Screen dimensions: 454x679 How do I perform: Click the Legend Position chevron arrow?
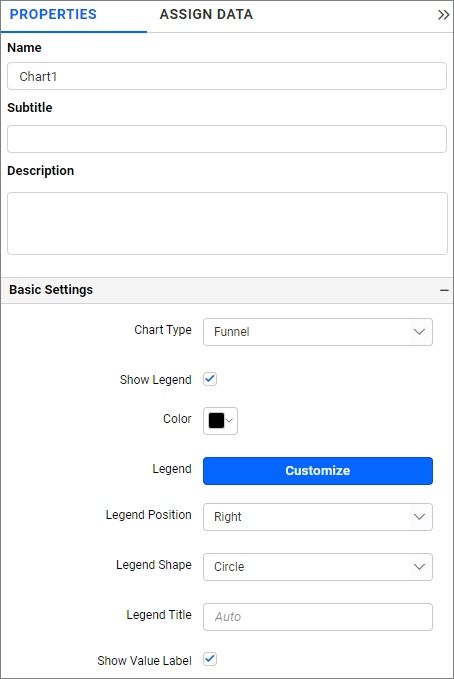(x=419, y=517)
